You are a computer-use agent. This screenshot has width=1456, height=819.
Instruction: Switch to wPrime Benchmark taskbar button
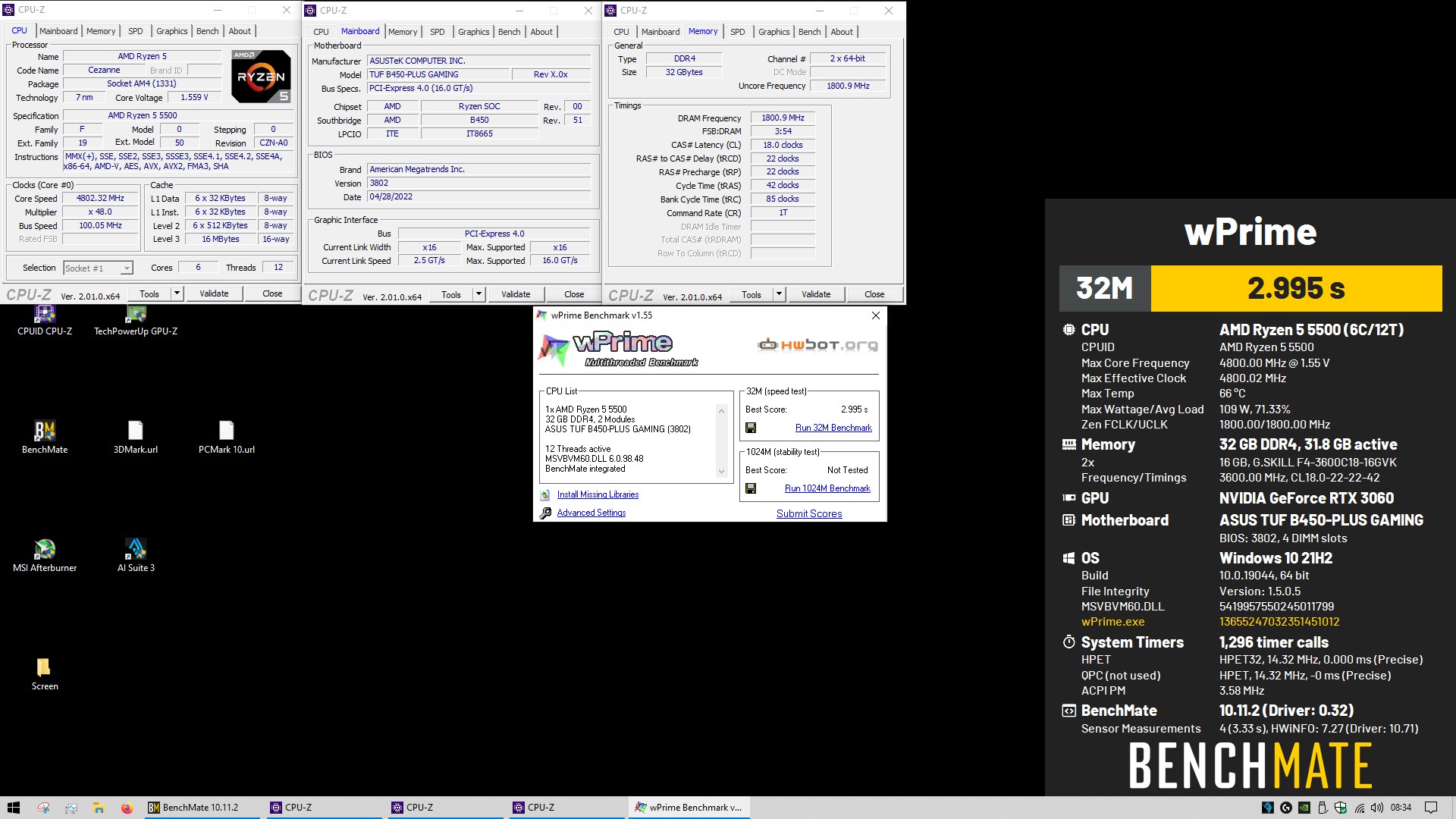[689, 808]
